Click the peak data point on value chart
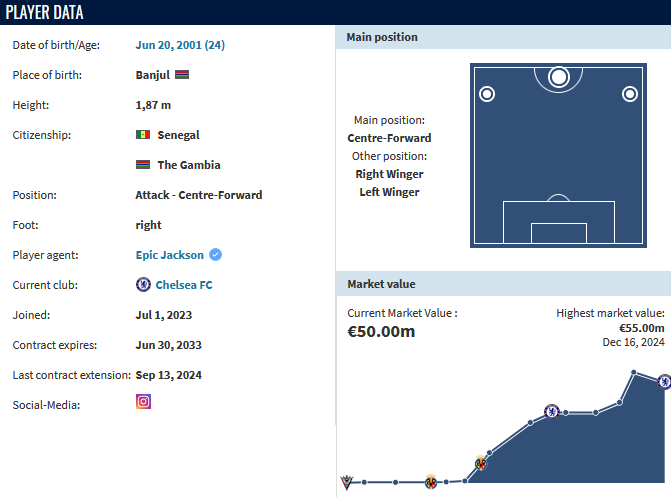Screen dimensions: 671x497 634,372
